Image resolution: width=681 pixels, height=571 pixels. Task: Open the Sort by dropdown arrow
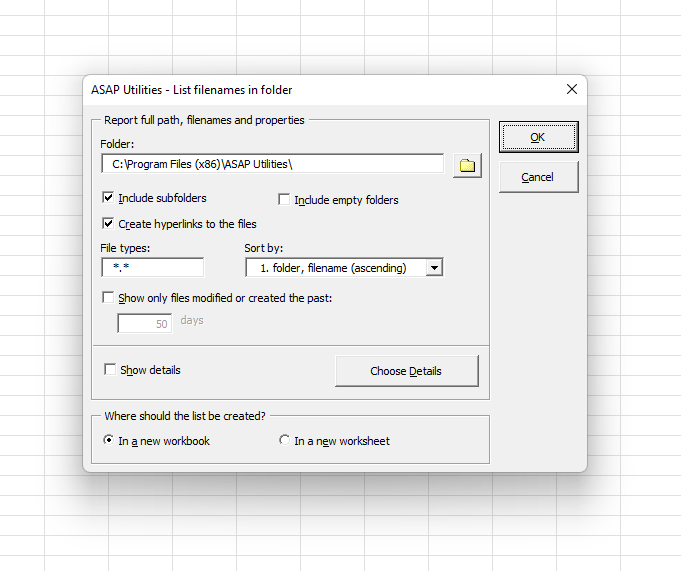coord(434,267)
